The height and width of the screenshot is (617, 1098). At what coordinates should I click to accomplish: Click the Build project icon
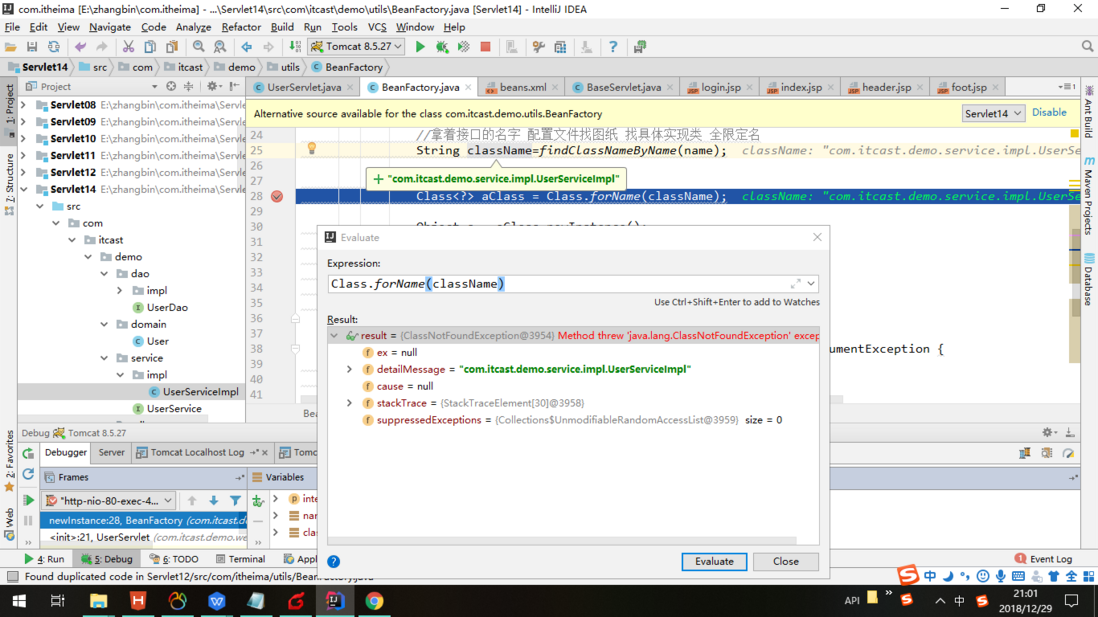coord(295,47)
